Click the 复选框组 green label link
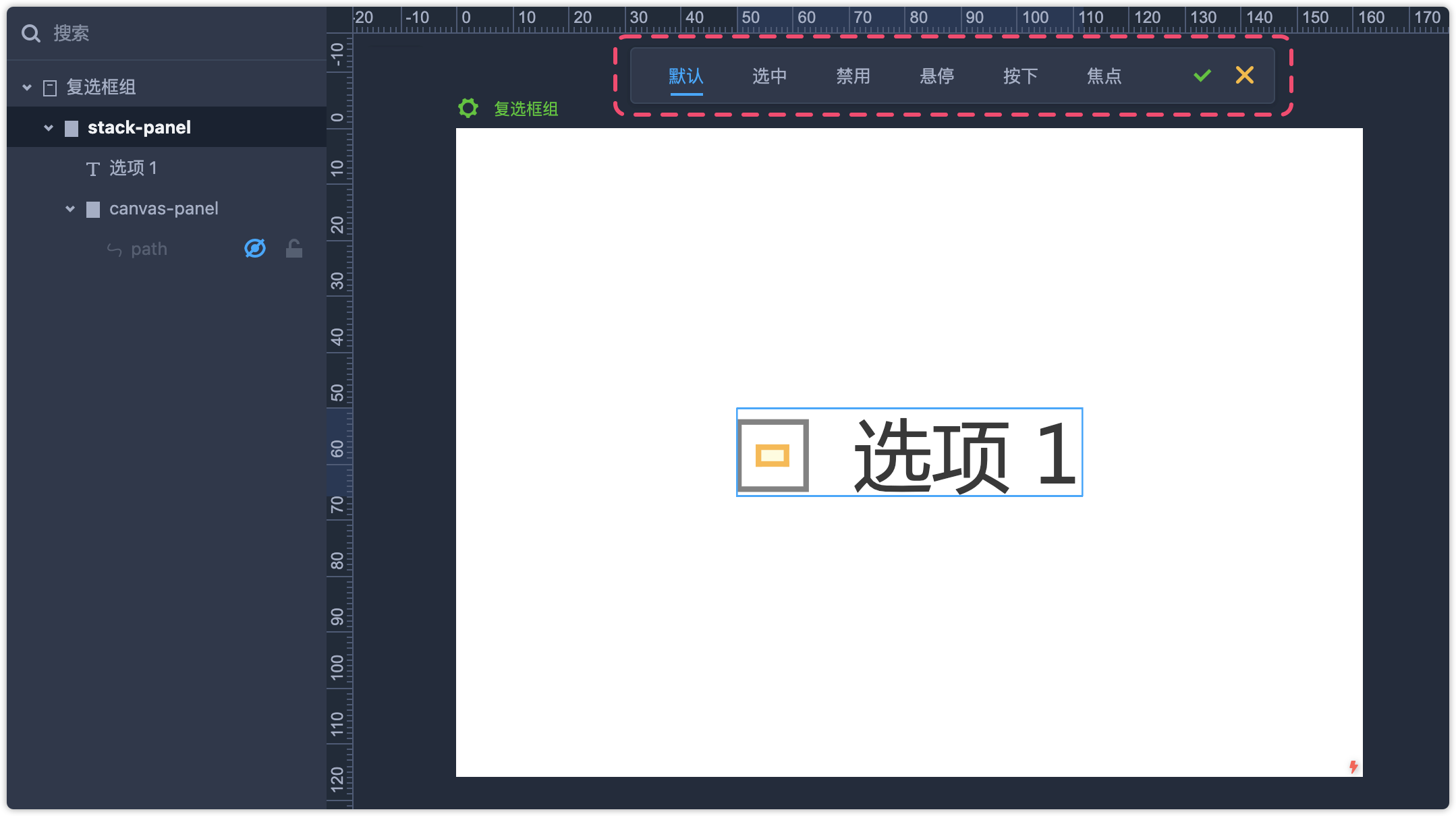The image size is (1456, 816). (526, 109)
